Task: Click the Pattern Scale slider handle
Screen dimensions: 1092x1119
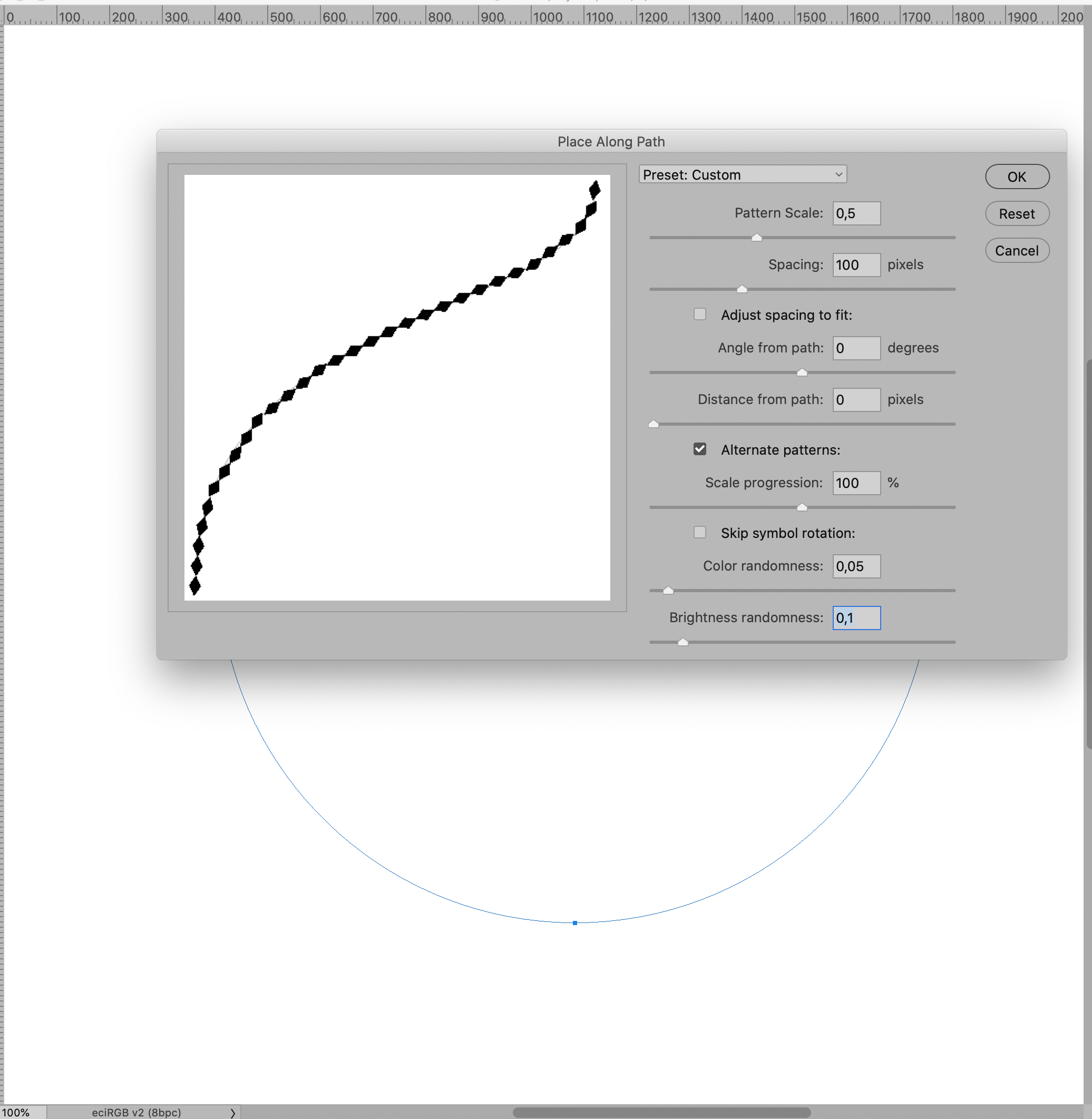Action: click(x=756, y=237)
